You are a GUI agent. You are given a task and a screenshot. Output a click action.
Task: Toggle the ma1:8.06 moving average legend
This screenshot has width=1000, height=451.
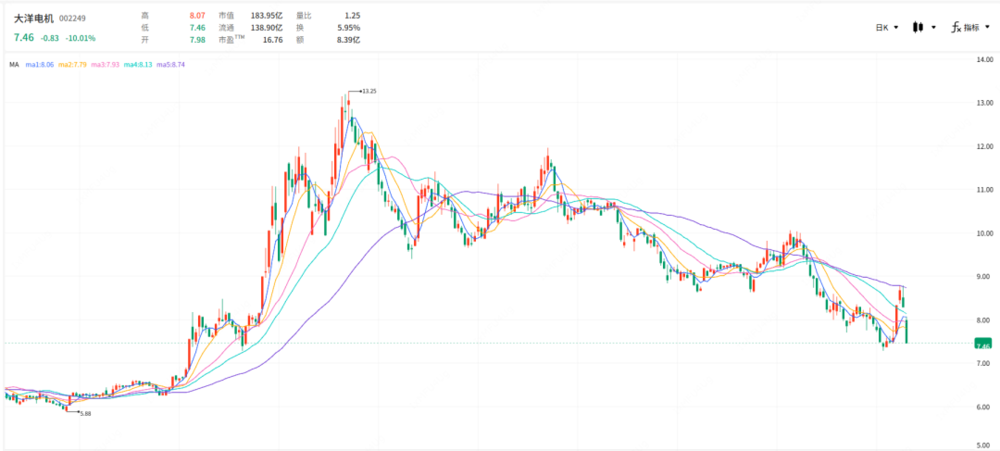point(39,64)
